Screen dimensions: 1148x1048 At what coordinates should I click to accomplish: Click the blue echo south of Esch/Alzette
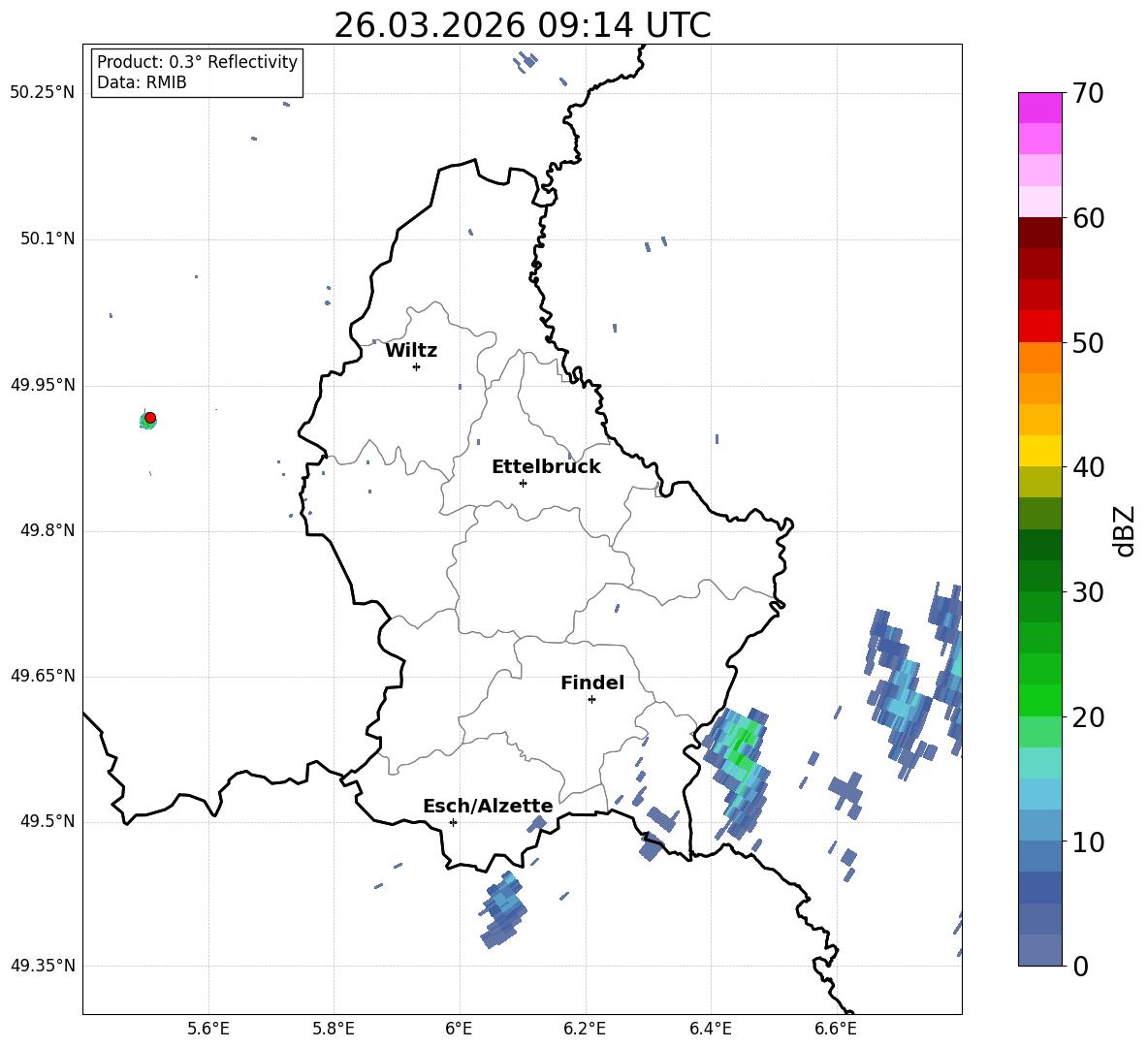[x=504, y=909]
